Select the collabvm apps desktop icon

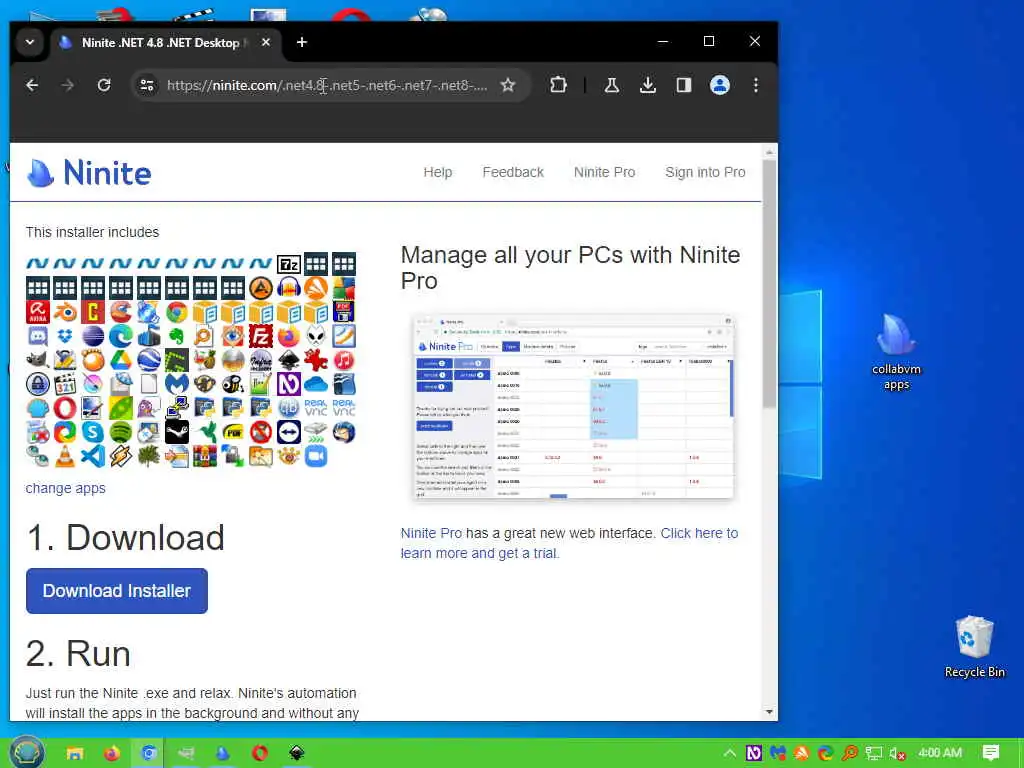(x=897, y=353)
